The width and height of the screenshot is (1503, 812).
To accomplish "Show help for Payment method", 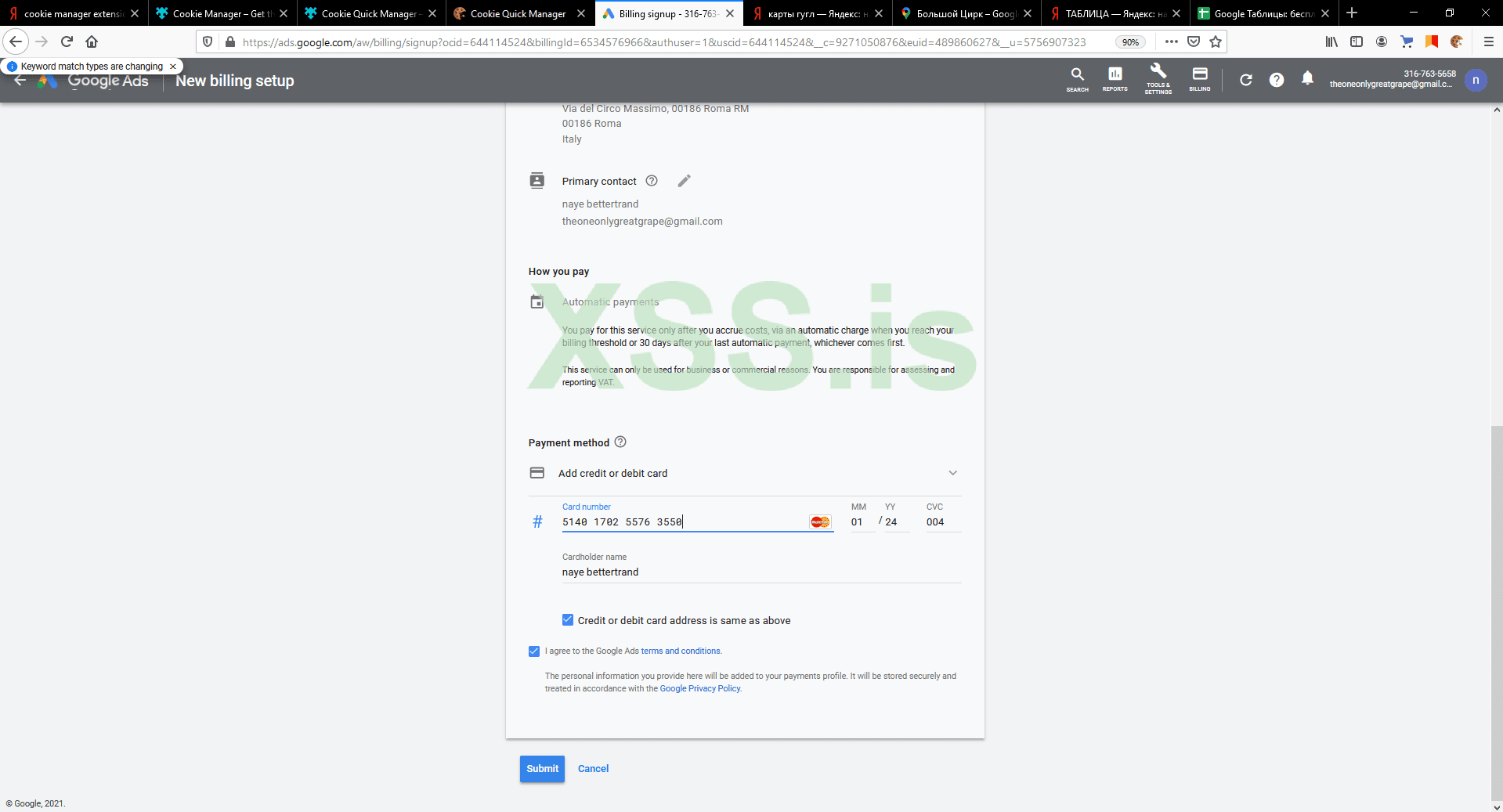I will tap(620, 442).
